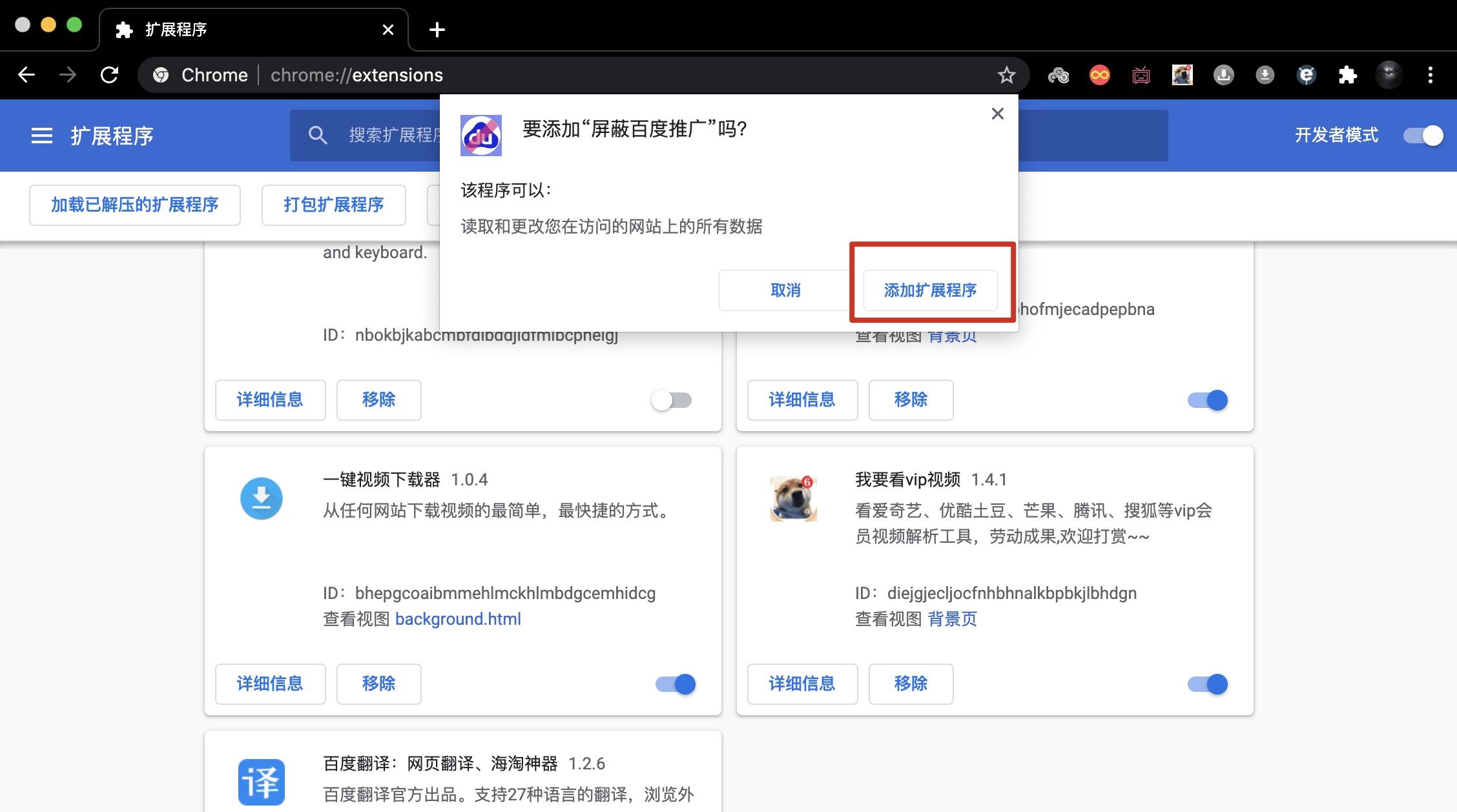Dismiss the add-extension dialog with X
Screen dimensions: 1457x812
point(998,114)
